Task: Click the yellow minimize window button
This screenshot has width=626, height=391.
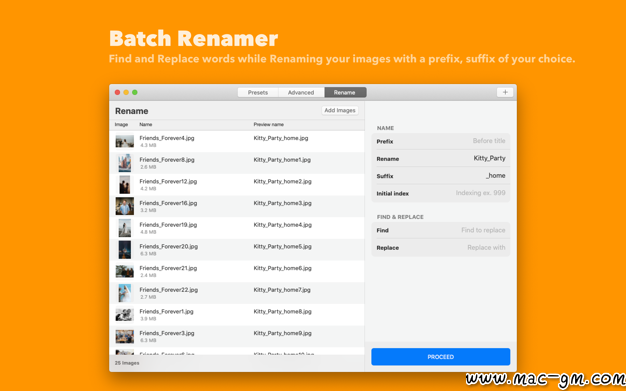Action: (126, 92)
